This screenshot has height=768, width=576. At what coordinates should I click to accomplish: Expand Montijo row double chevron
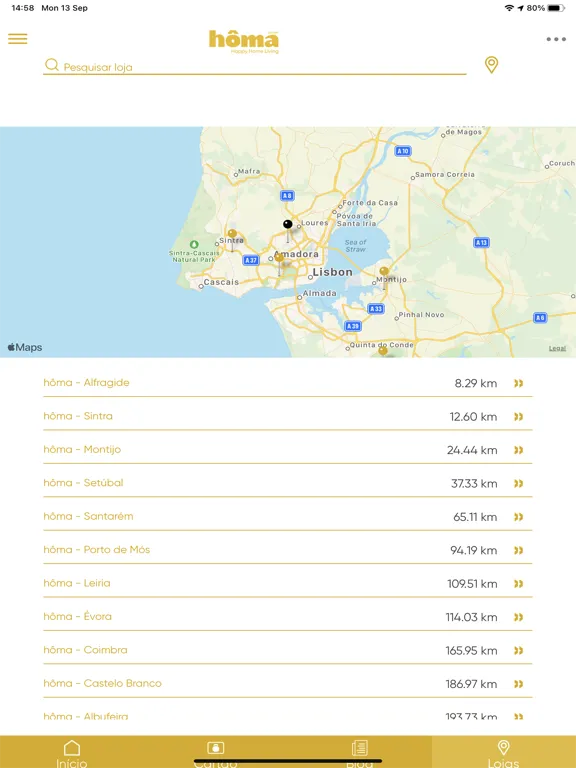click(x=518, y=450)
